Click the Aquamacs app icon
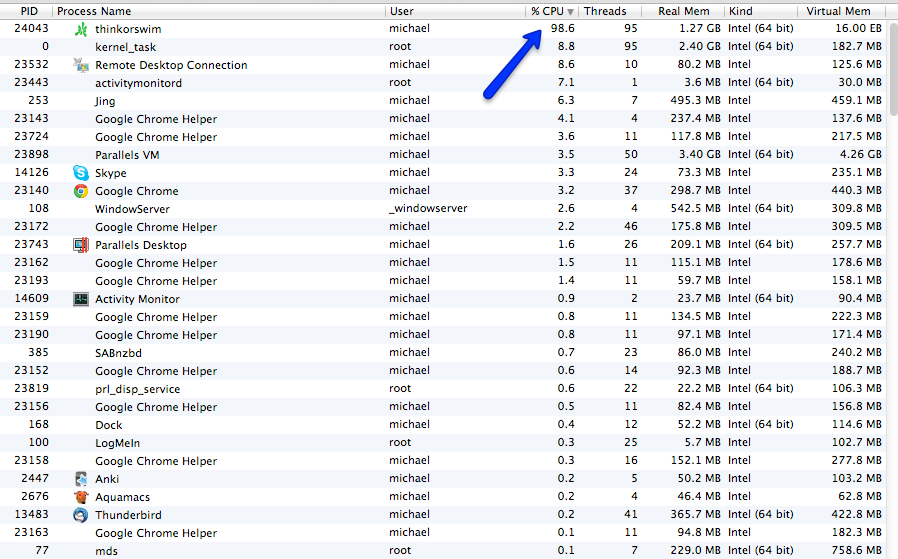 pyautogui.click(x=81, y=497)
